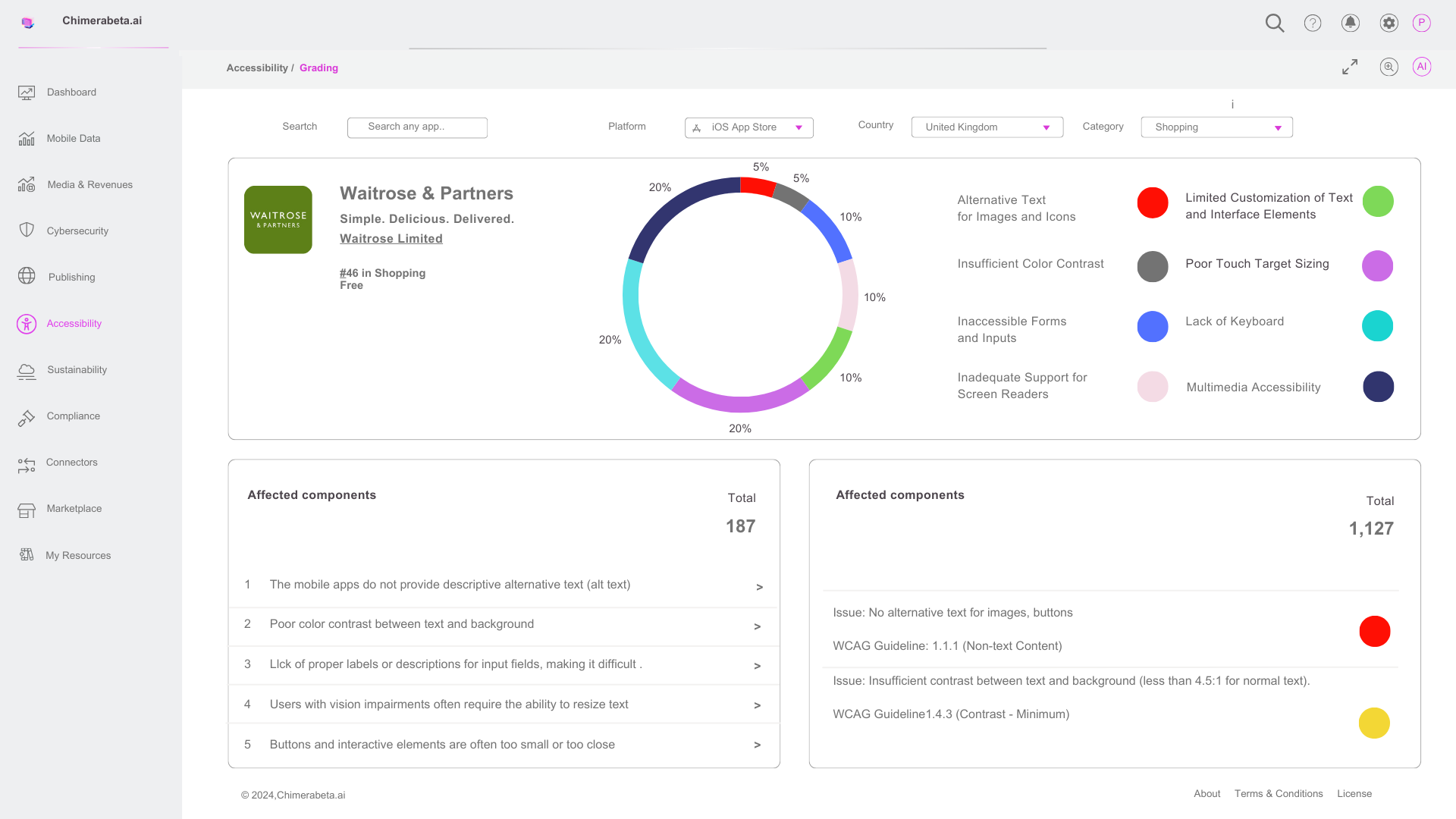
Task: Click the My Resources books icon
Action: coord(27,554)
